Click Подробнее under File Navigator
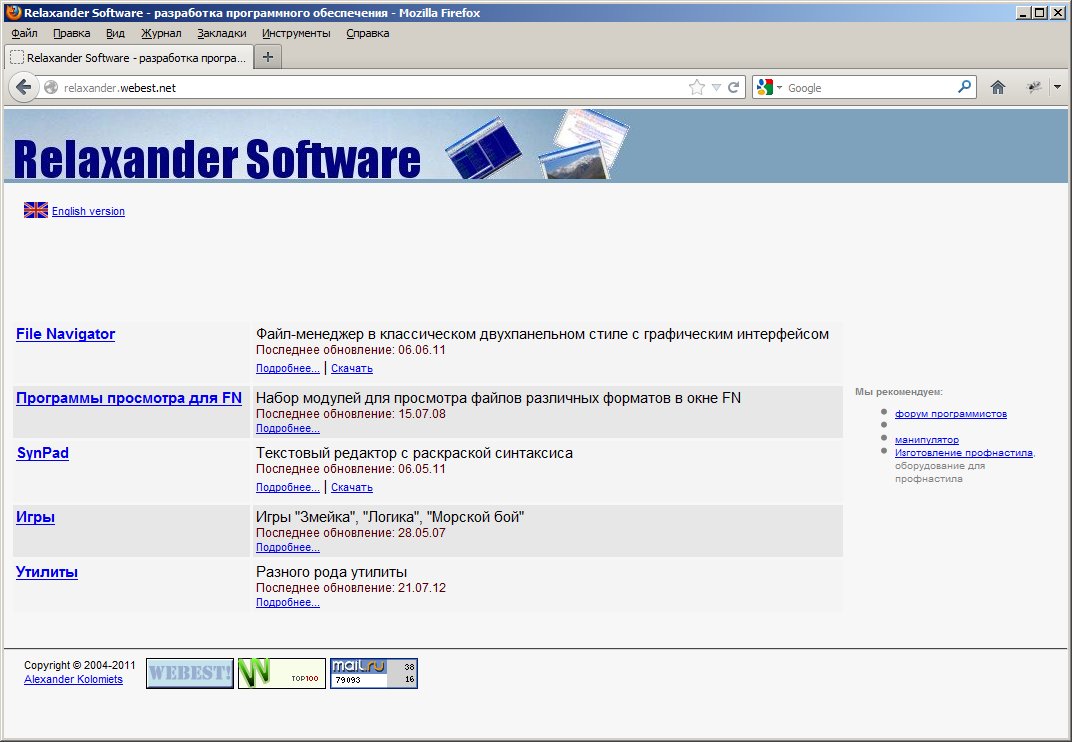Viewport: 1072px width, 742px height. [x=287, y=368]
